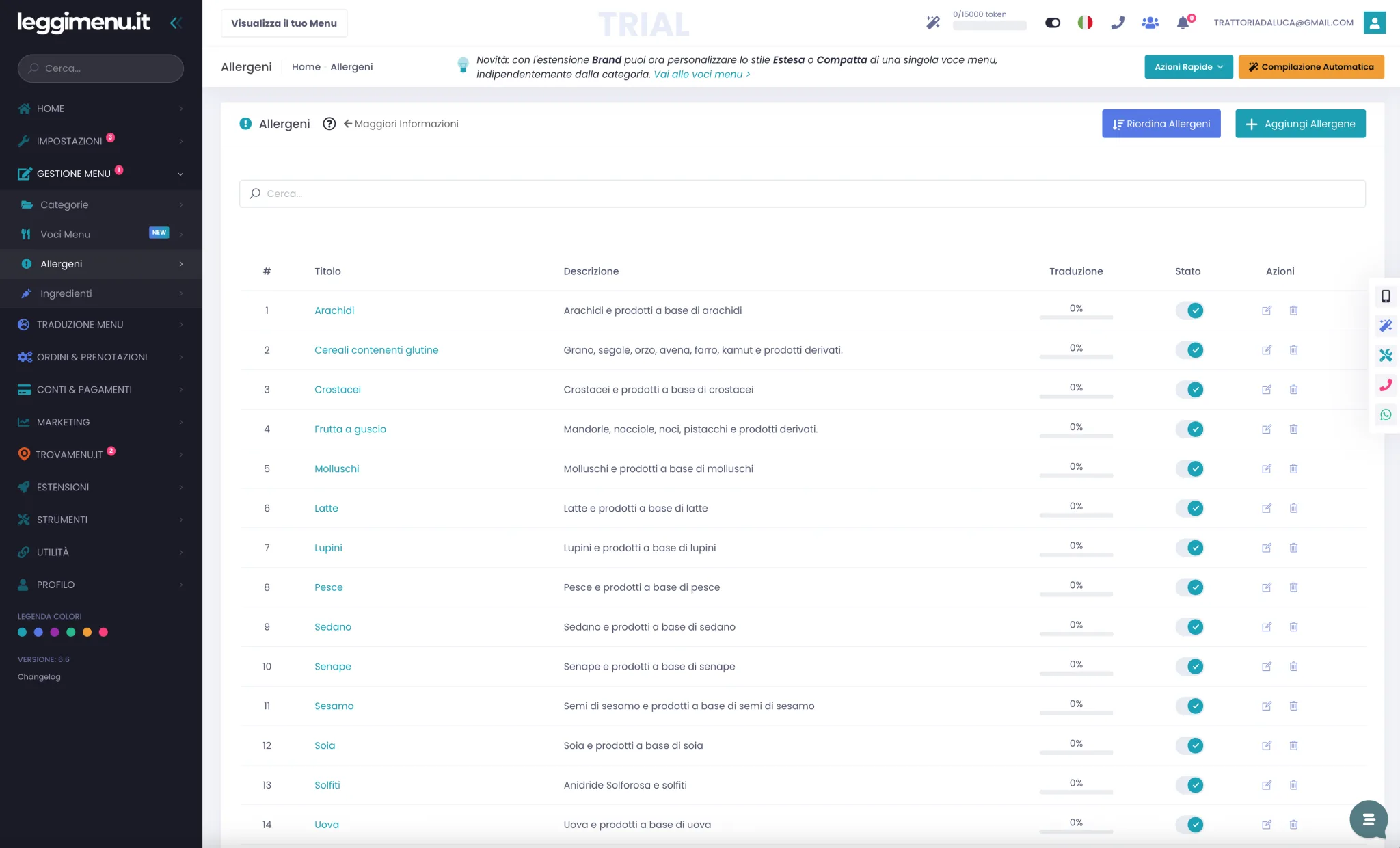Disable the Latte allergen status toggle
The image size is (1400, 848).
click(x=1189, y=508)
